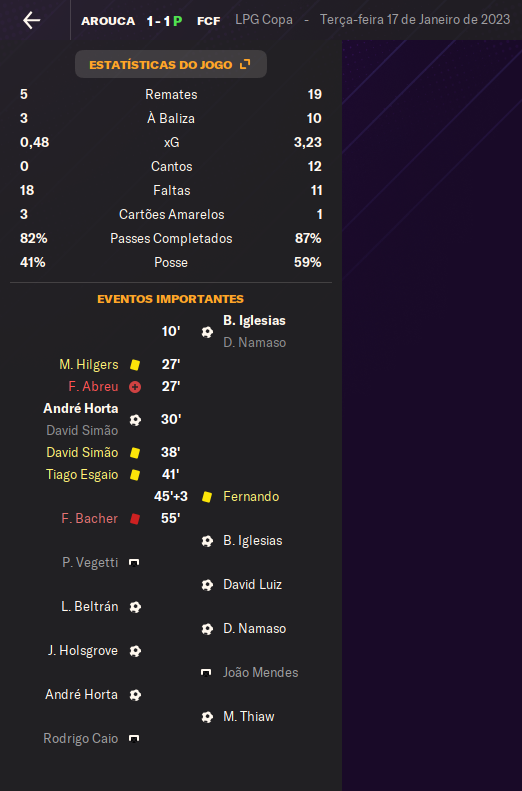Click the xG statistic row label
522x791 pixels.
point(171,142)
